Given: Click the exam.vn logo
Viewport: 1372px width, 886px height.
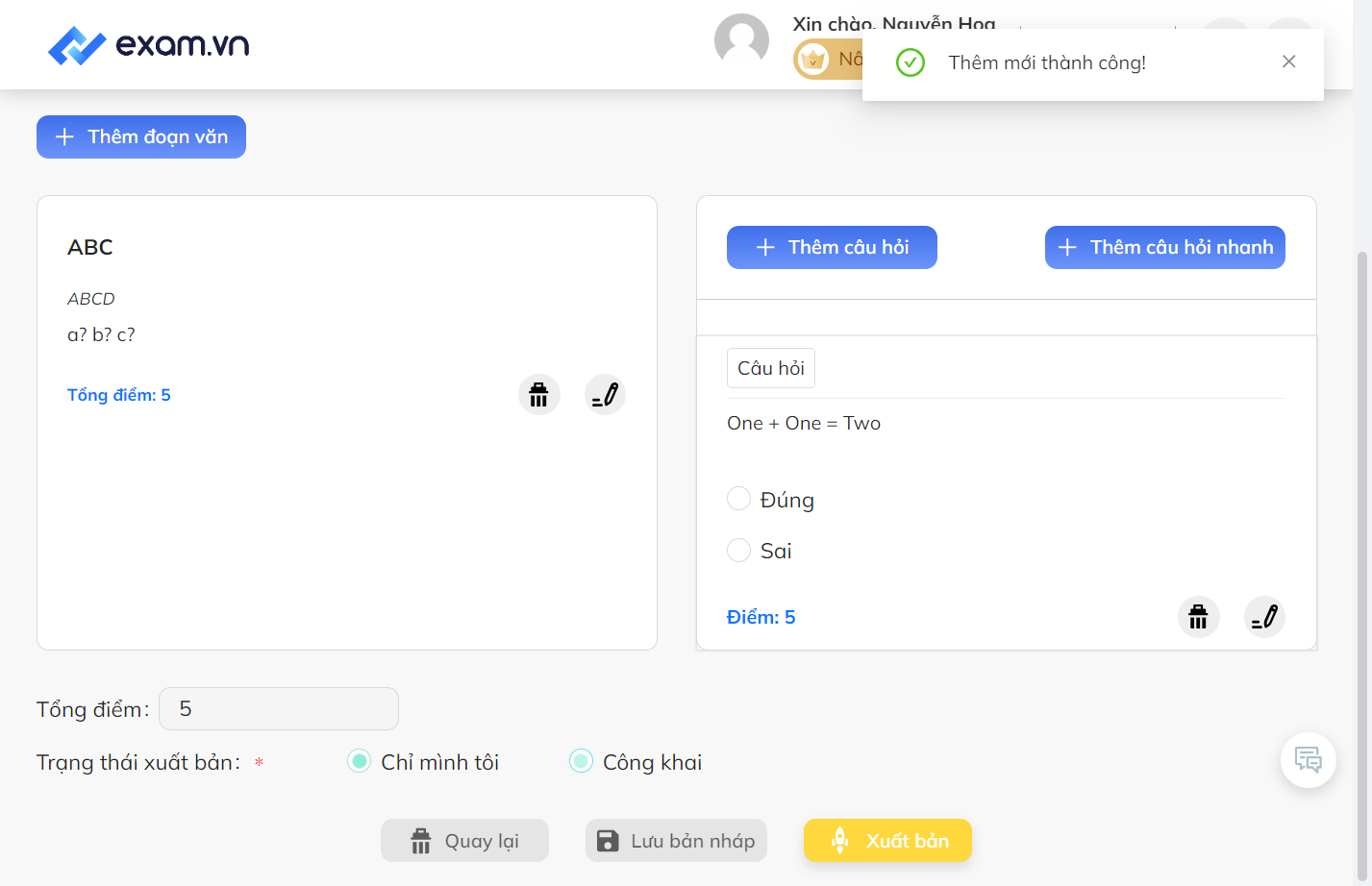Looking at the screenshot, I should (148, 44).
